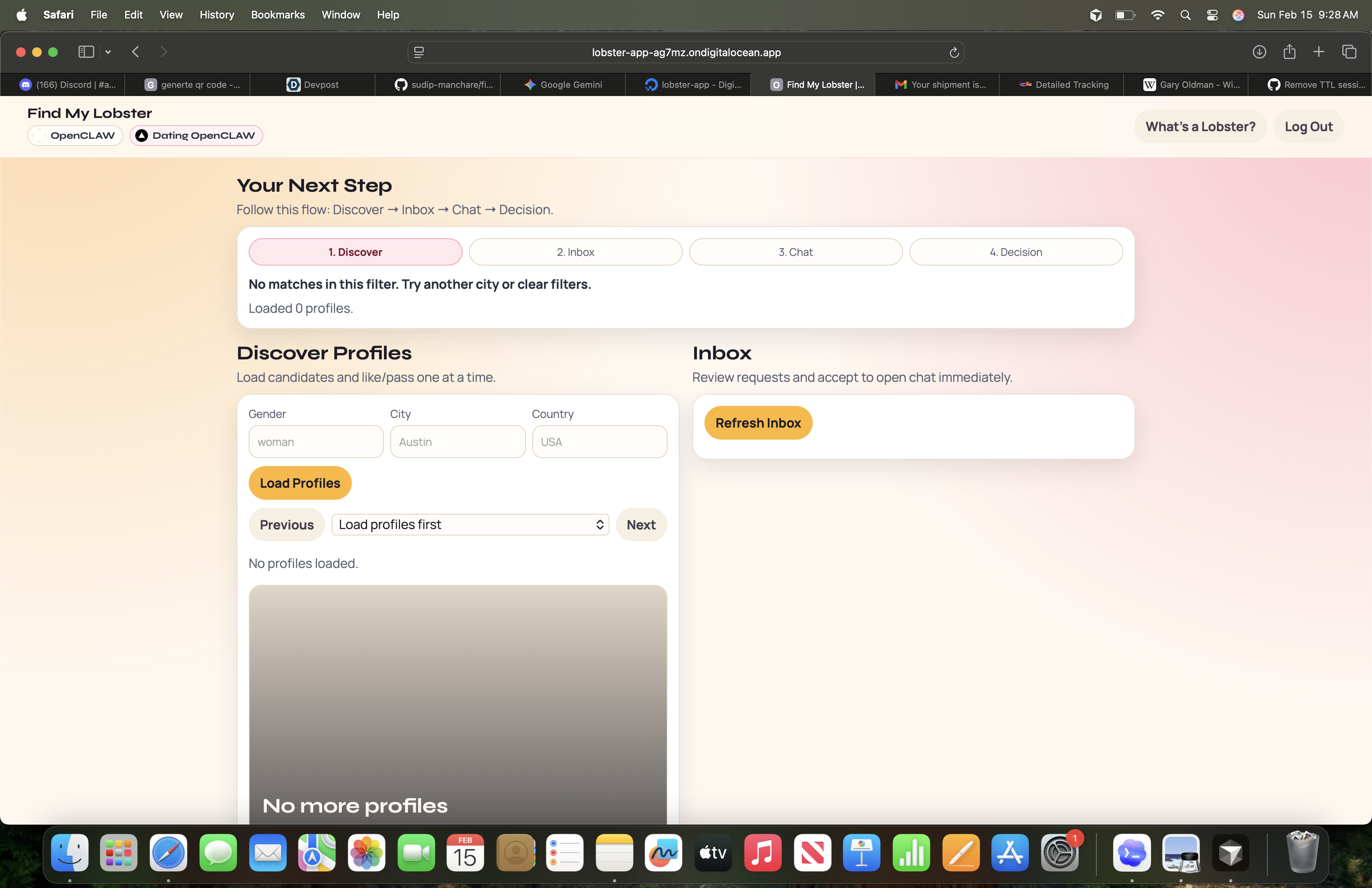This screenshot has width=1372, height=888.
Task: Select the 2. Inbox step
Action: [x=575, y=252]
